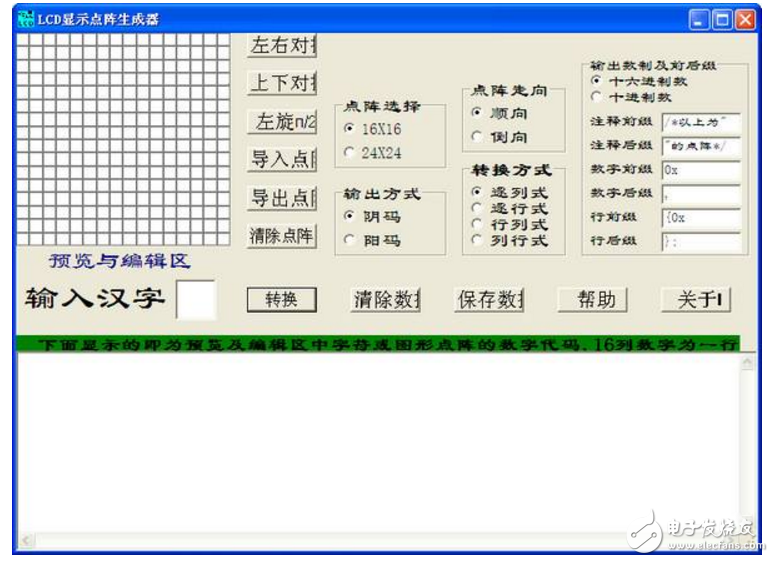Click the green description banner text
Image resolution: width=774 pixels, height=562 pixels.
click(x=378, y=343)
